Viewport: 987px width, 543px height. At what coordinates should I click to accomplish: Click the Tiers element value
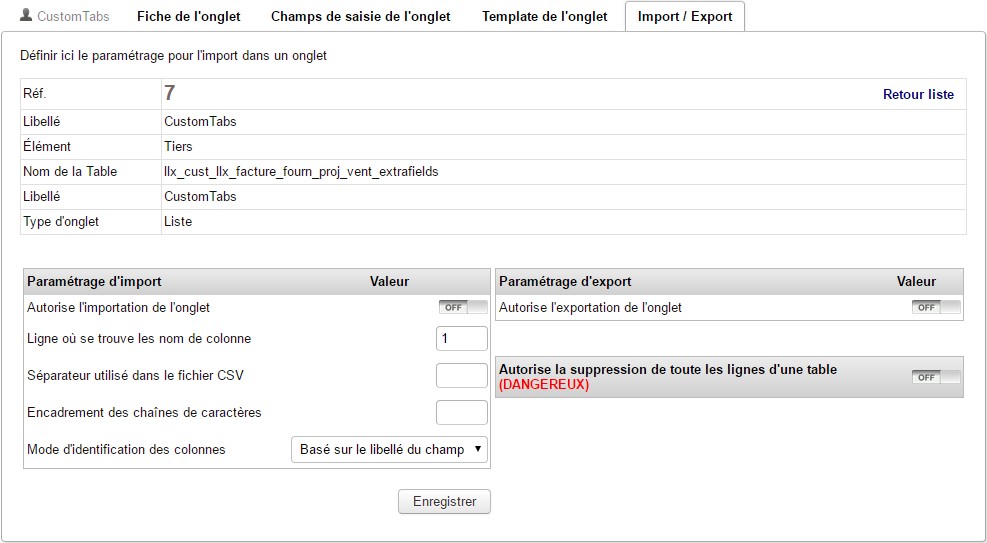click(x=179, y=147)
